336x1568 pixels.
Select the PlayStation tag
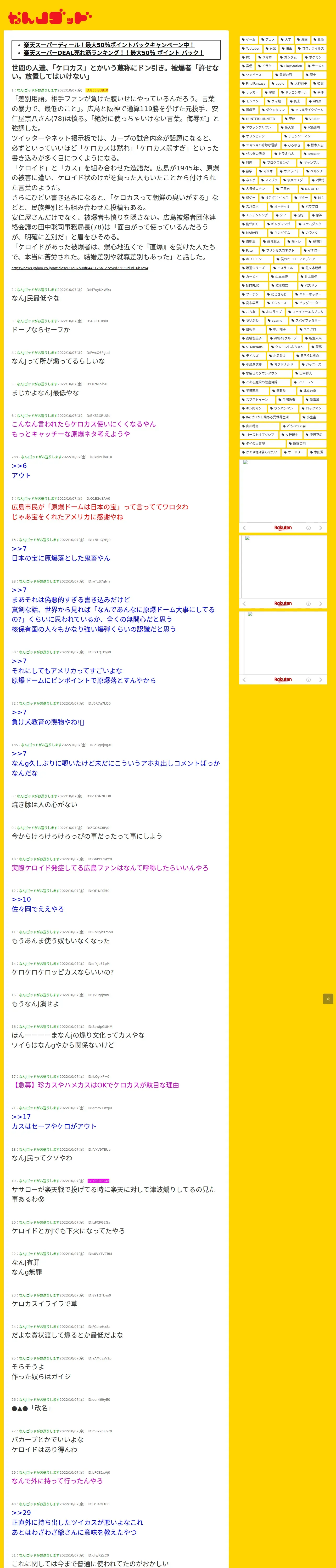pos(292,66)
